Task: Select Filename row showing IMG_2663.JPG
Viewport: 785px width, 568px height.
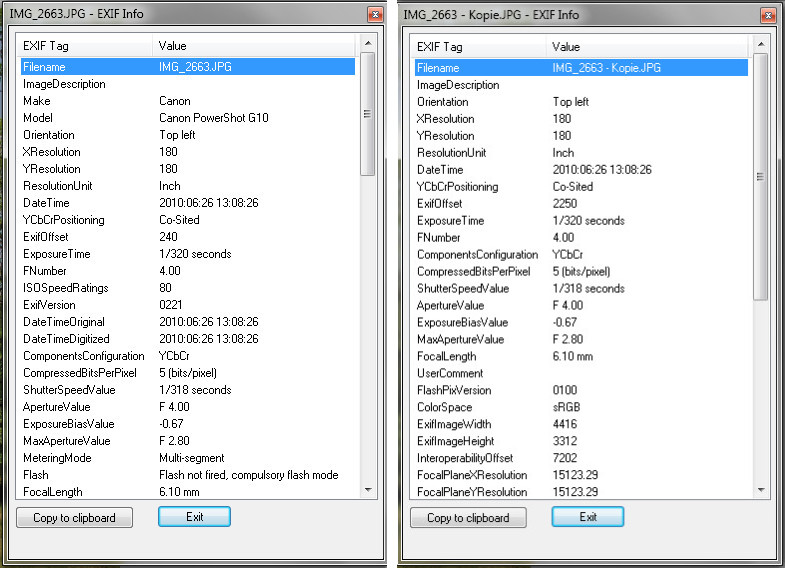Action: 188,67
